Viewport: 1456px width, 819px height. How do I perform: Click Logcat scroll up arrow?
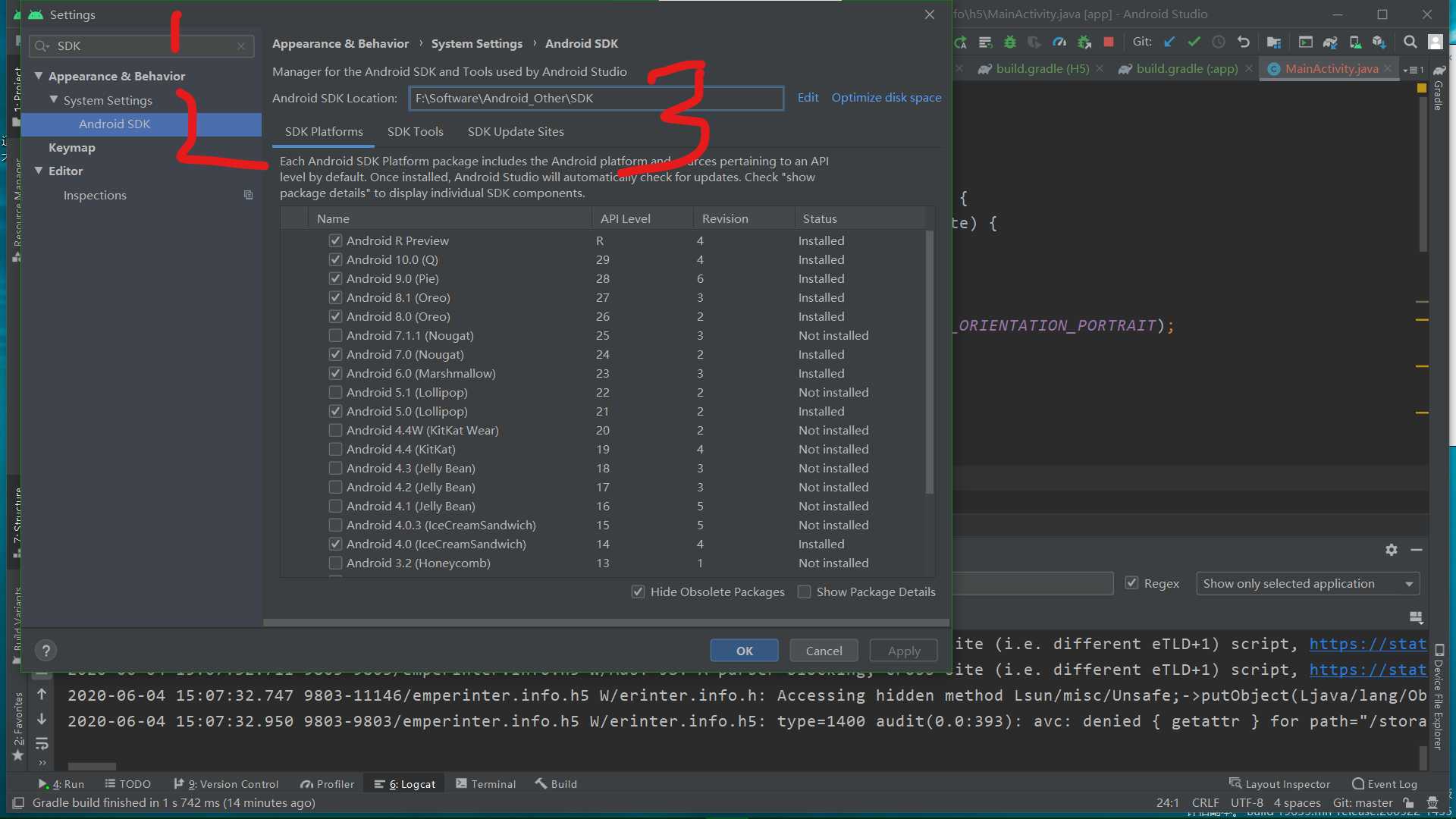point(42,694)
